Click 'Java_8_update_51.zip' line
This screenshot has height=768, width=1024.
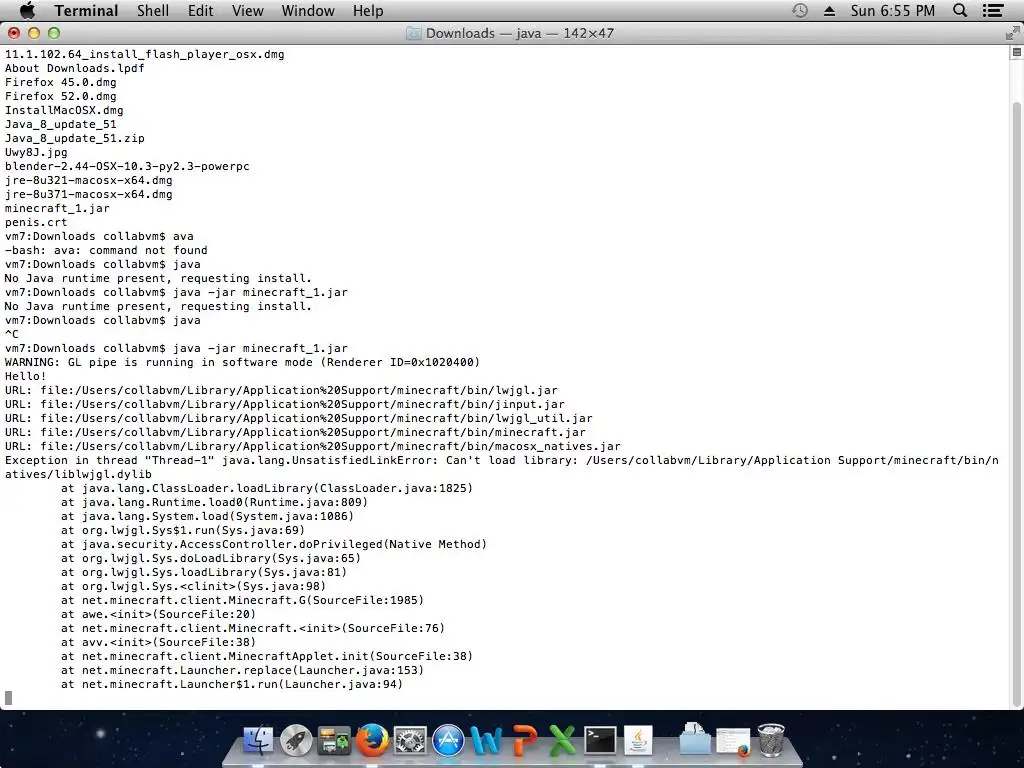tap(74, 138)
